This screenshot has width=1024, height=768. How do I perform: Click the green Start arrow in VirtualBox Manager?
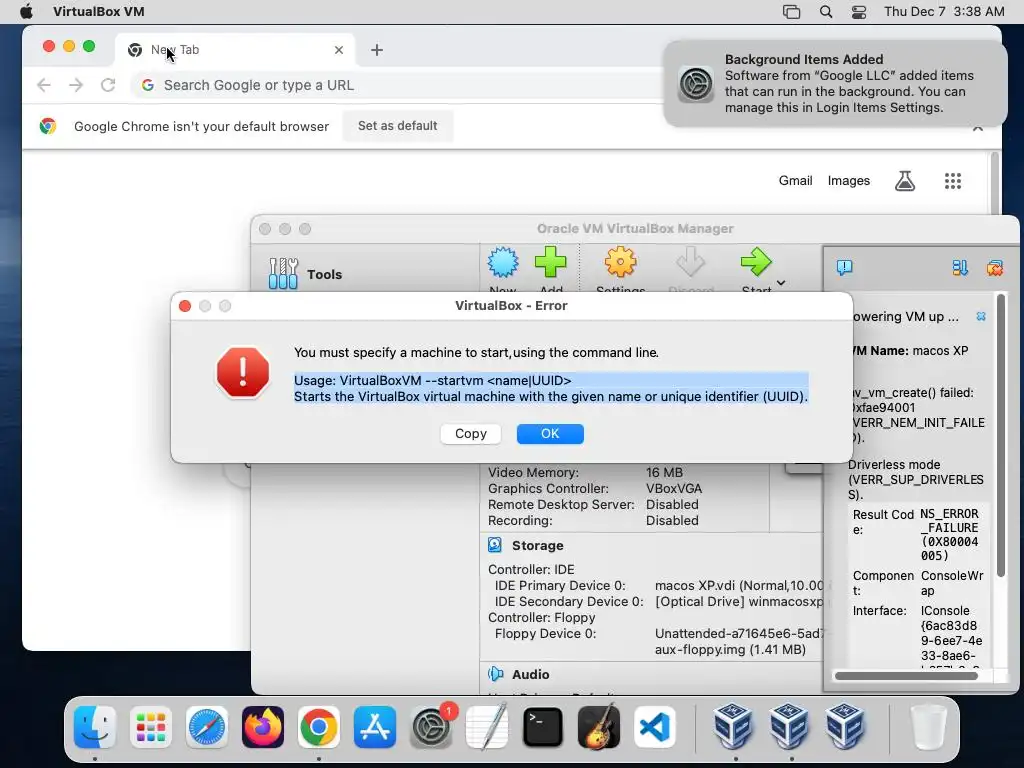pyautogui.click(x=756, y=263)
